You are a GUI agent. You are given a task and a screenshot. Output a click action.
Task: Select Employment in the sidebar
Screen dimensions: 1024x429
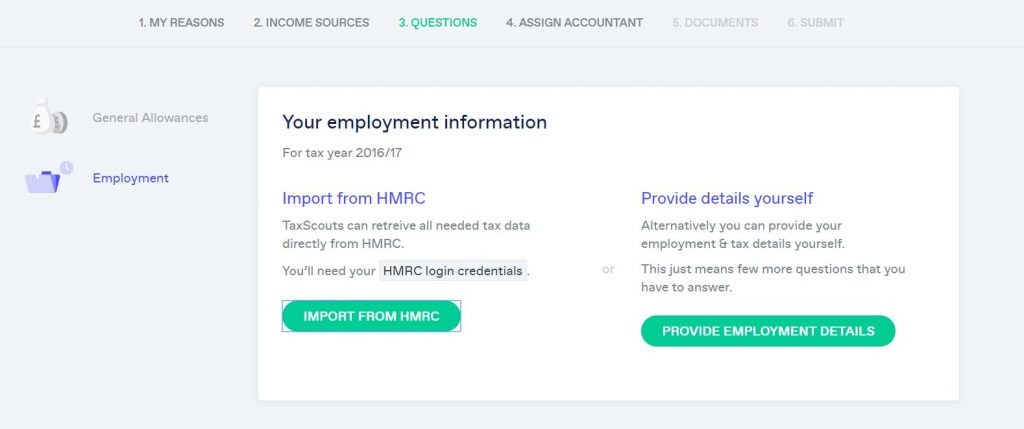click(131, 178)
